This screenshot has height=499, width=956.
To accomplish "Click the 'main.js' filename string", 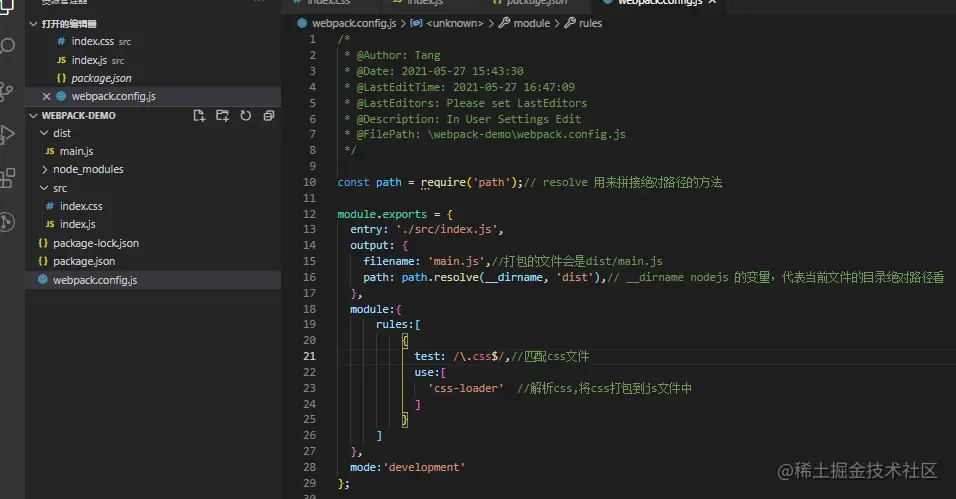I will pyautogui.click(x=456, y=261).
